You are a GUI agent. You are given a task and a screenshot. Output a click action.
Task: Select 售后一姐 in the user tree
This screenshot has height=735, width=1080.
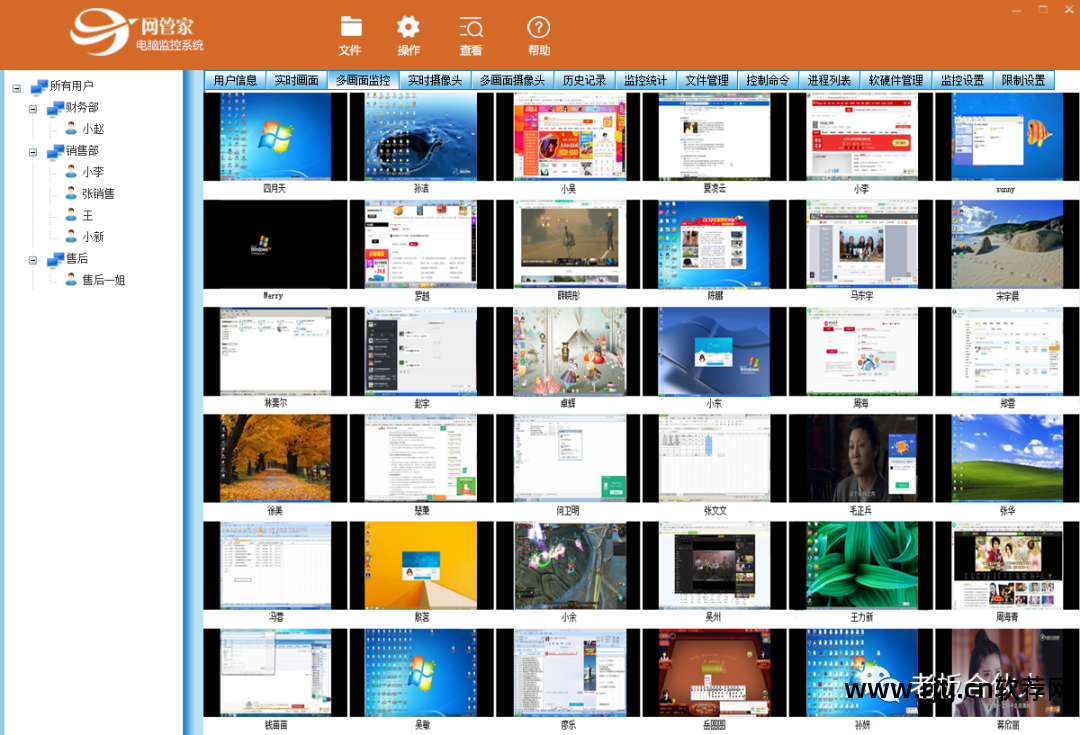(104, 280)
